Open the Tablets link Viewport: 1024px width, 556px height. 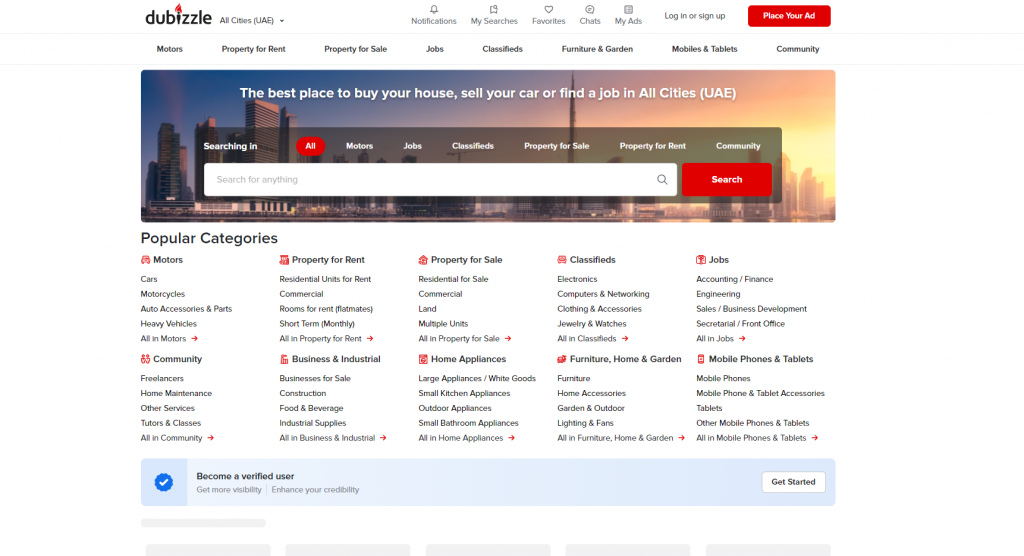click(x=709, y=408)
